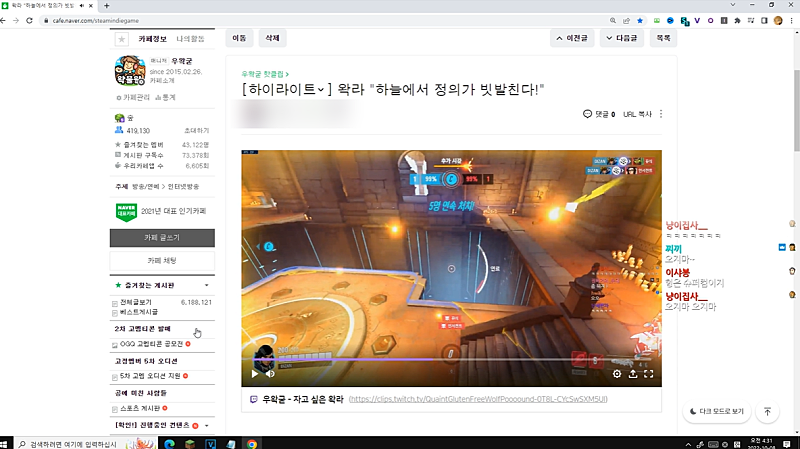Screen dimensions: 800x449
Task: Click the 카페 글쓰기 write button
Action: pyautogui.click(x=162, y=238)
